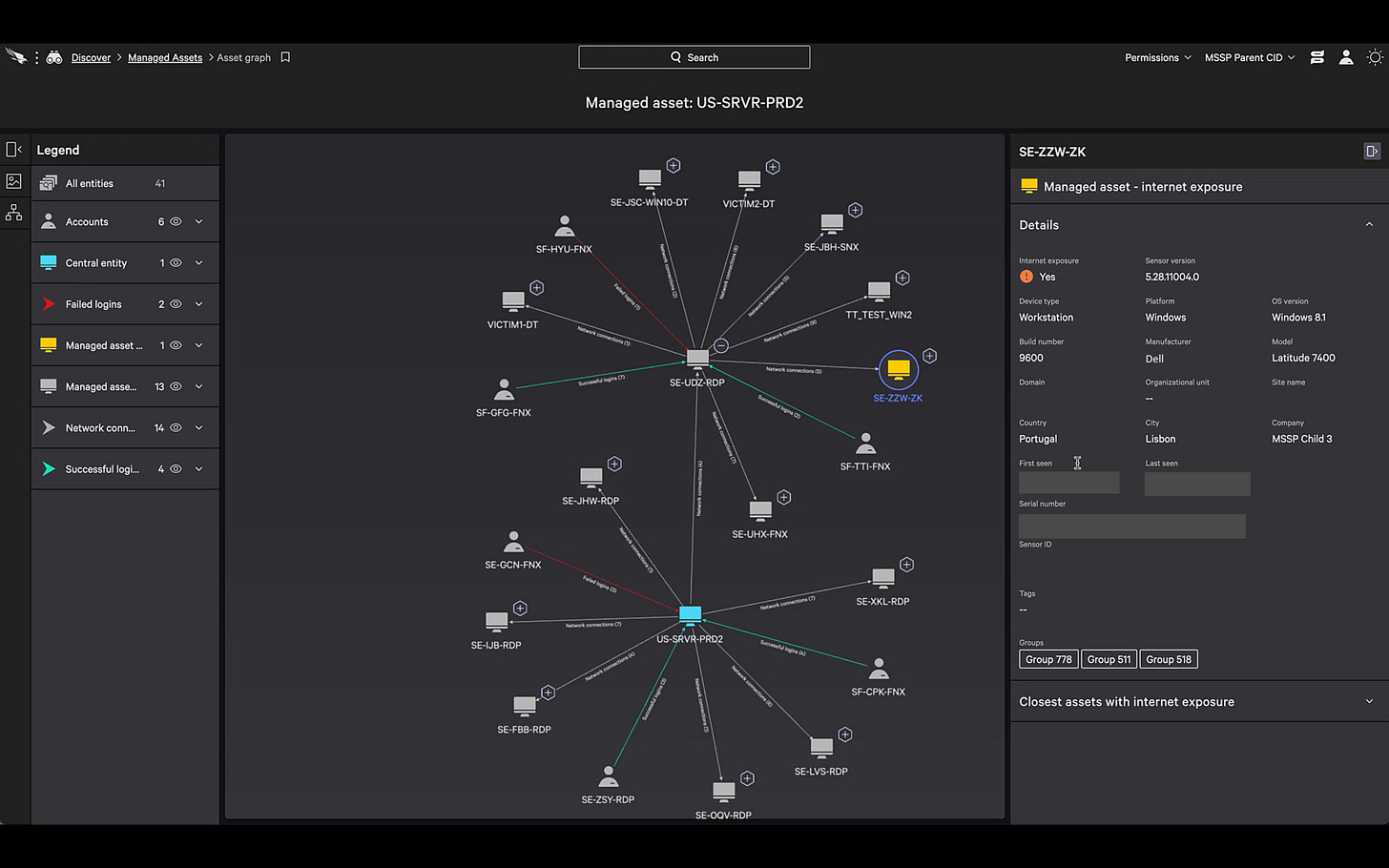This screenshot has height=868, width=1389.
Task: Expand the plus on SE-XKL-RDP
Action: pos(907,565)
